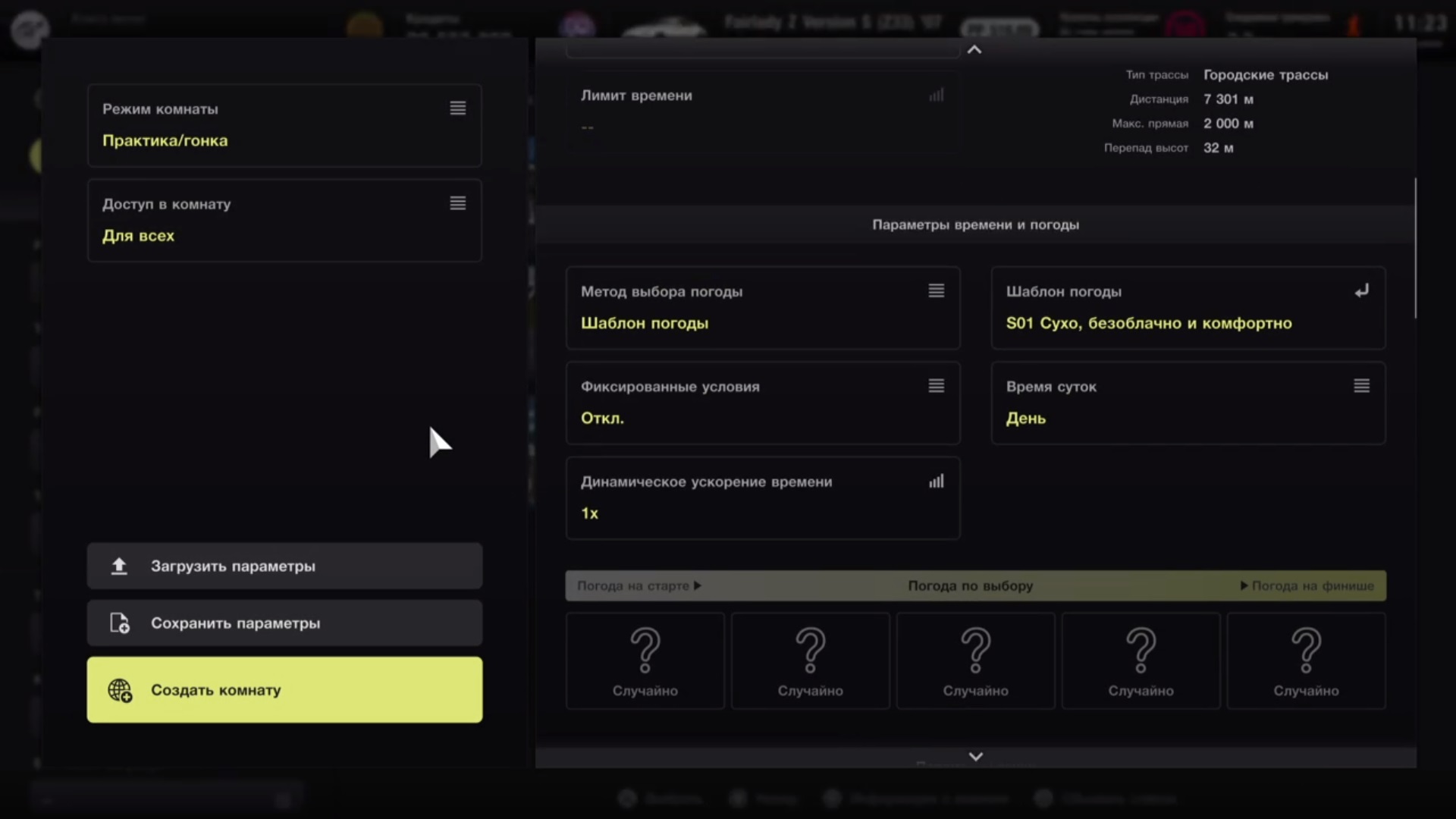Click bar-level icon on Динамическое ускорение времени

pos(937,482)
